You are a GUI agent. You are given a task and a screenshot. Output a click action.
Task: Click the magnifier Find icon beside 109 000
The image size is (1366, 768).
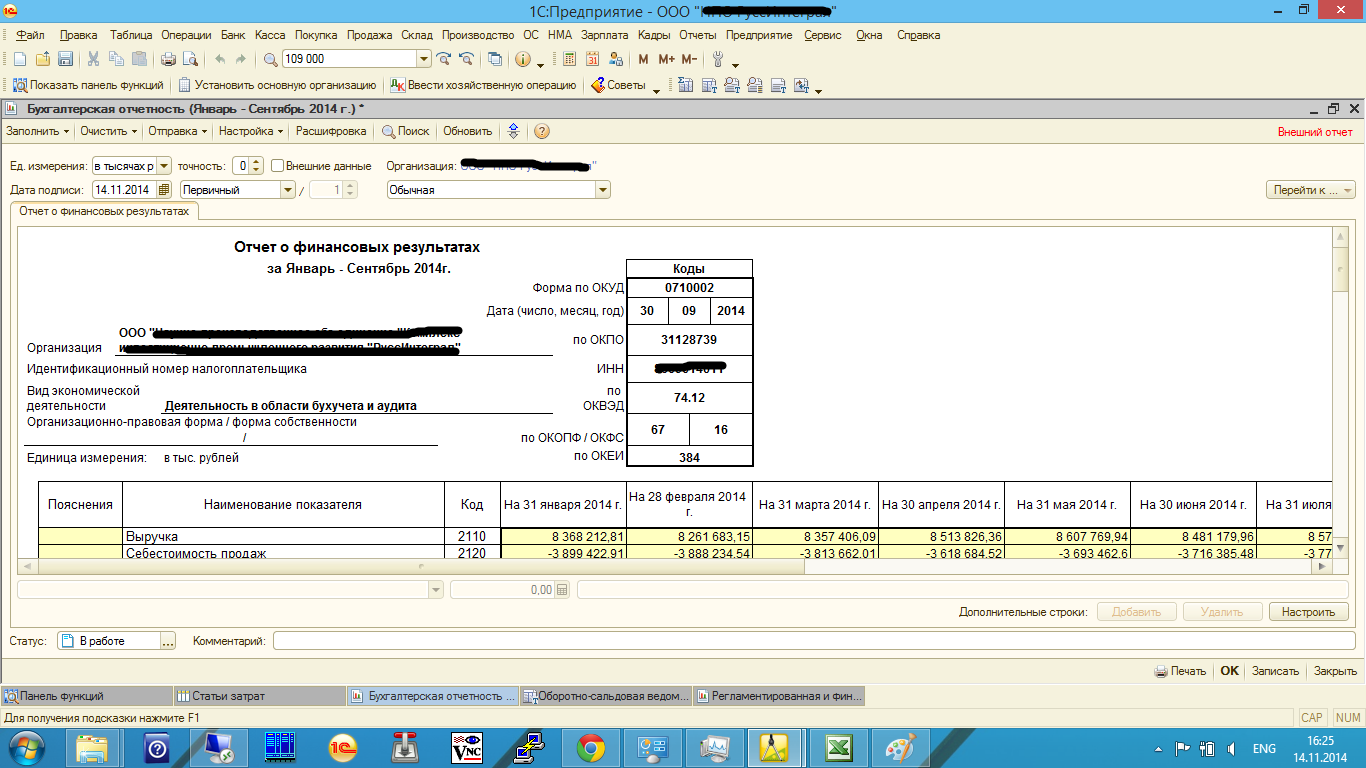(x=271, y=59)
